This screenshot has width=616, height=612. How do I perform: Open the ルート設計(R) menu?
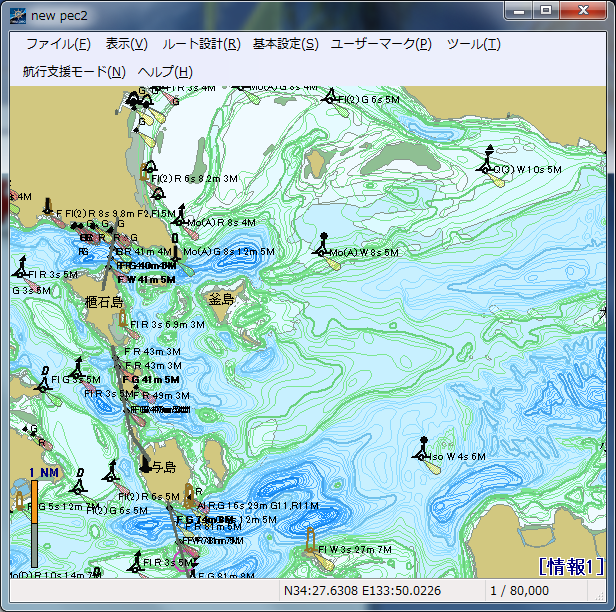[x=201, y=44]
